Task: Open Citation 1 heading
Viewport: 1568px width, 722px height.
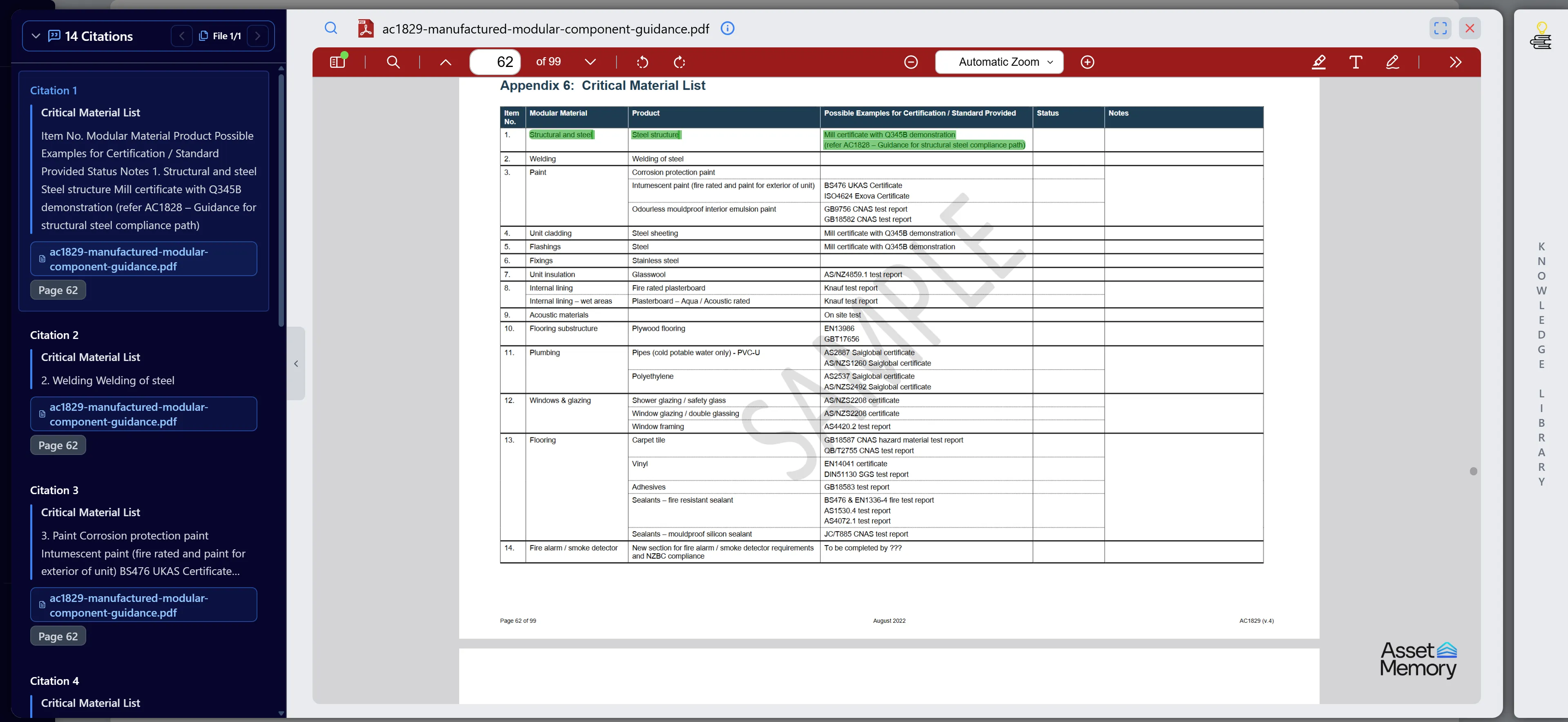Action: (x=54, y=90)
